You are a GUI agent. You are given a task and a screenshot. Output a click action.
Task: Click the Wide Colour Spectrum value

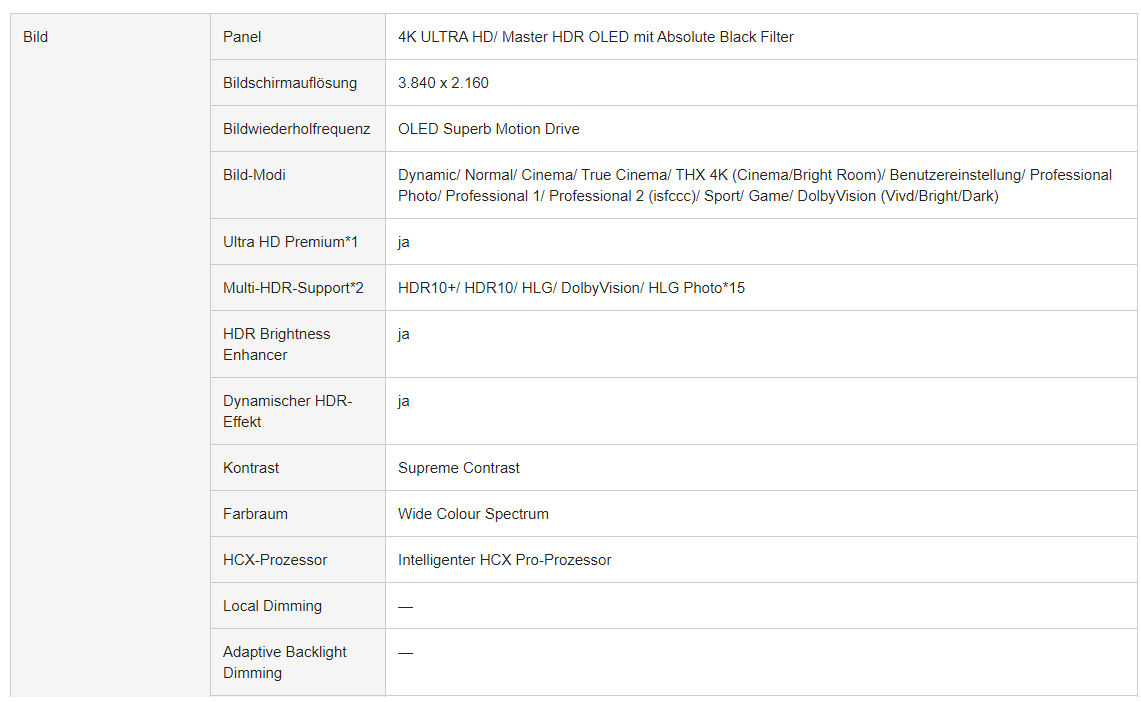click(473, 514)
